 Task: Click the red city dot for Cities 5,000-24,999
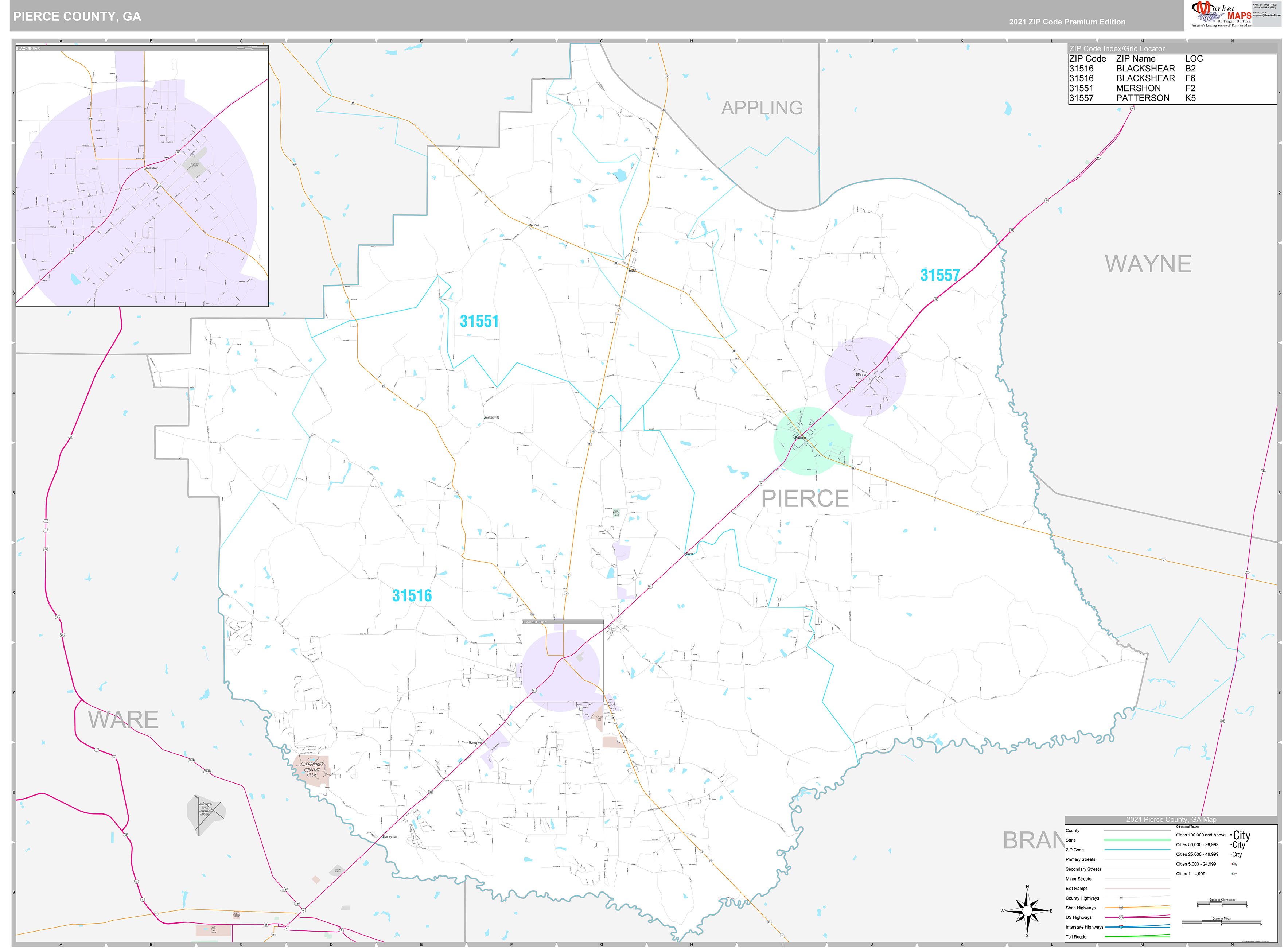[1231, 864]
